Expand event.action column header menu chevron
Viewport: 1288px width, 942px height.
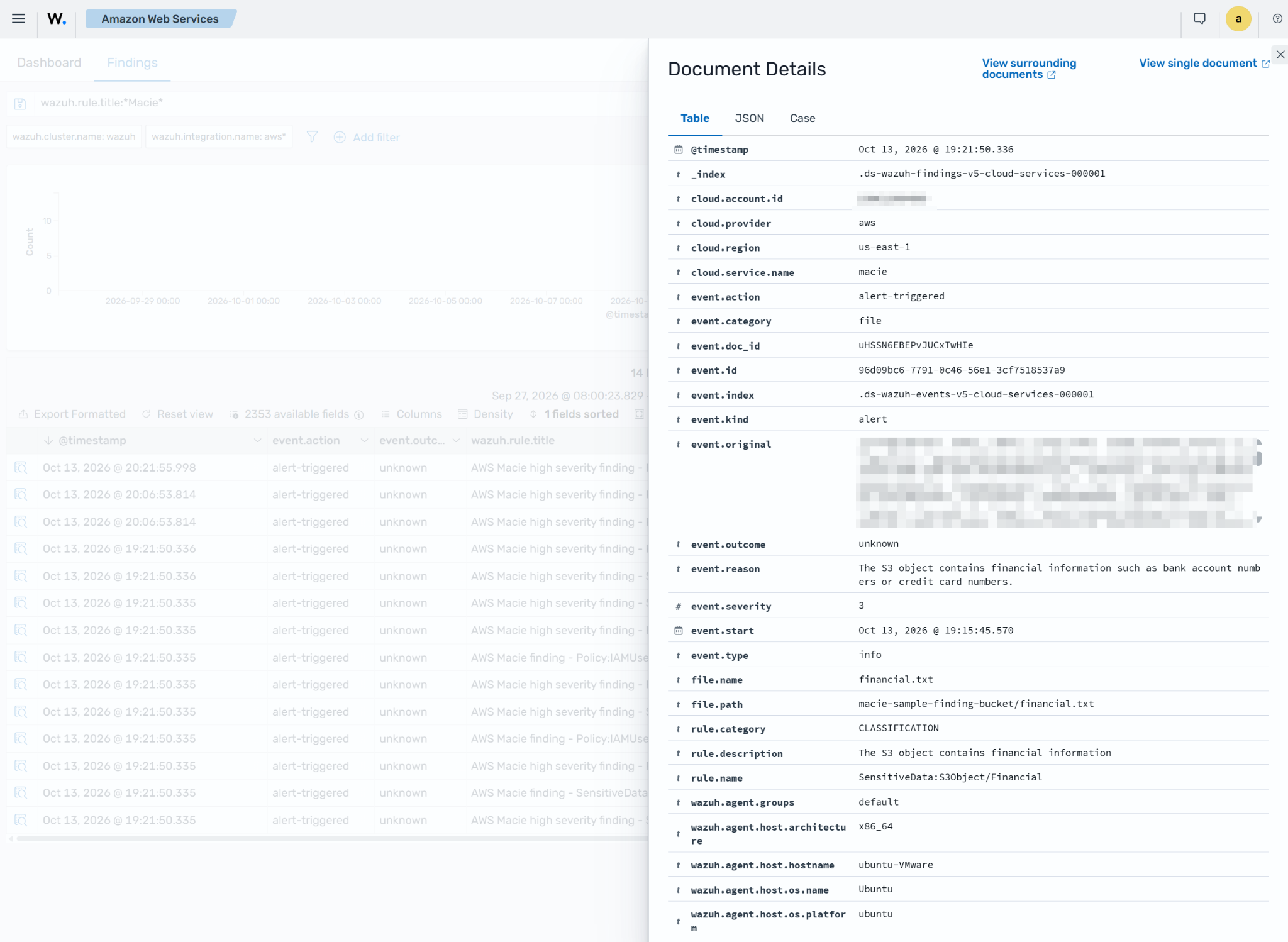364,441
